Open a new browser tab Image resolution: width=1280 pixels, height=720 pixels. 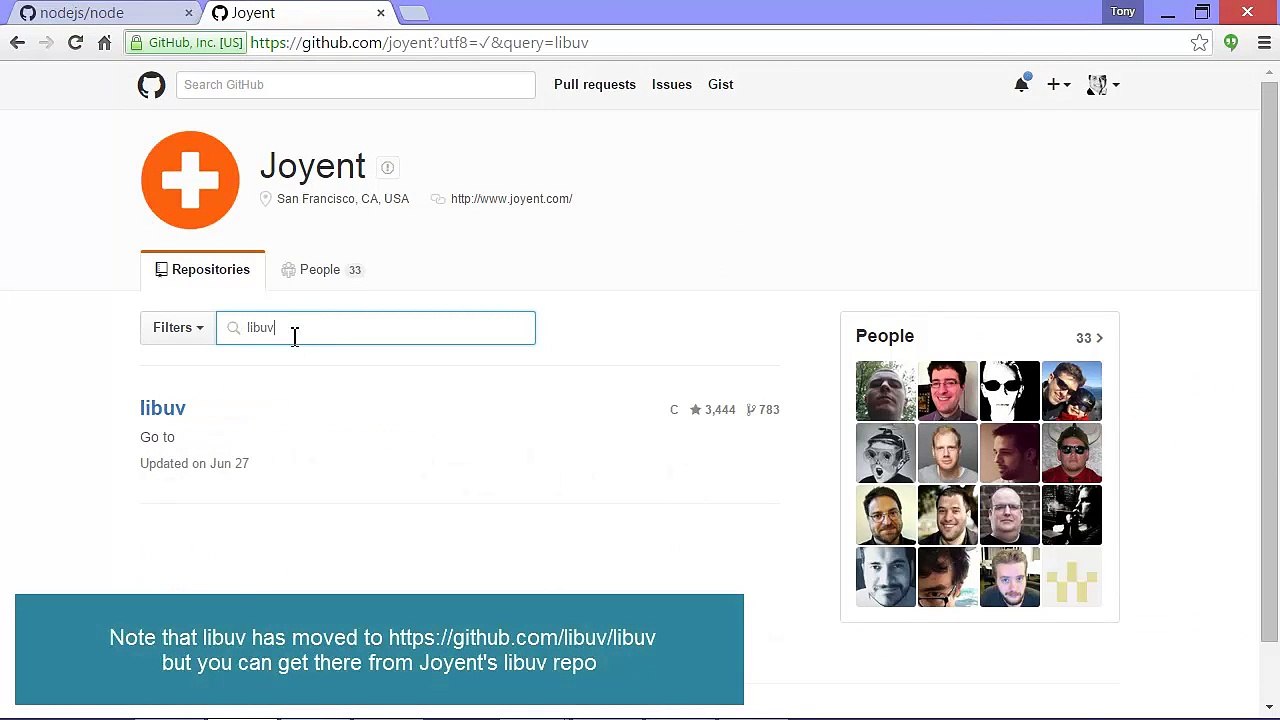click(x=414, y=13)
